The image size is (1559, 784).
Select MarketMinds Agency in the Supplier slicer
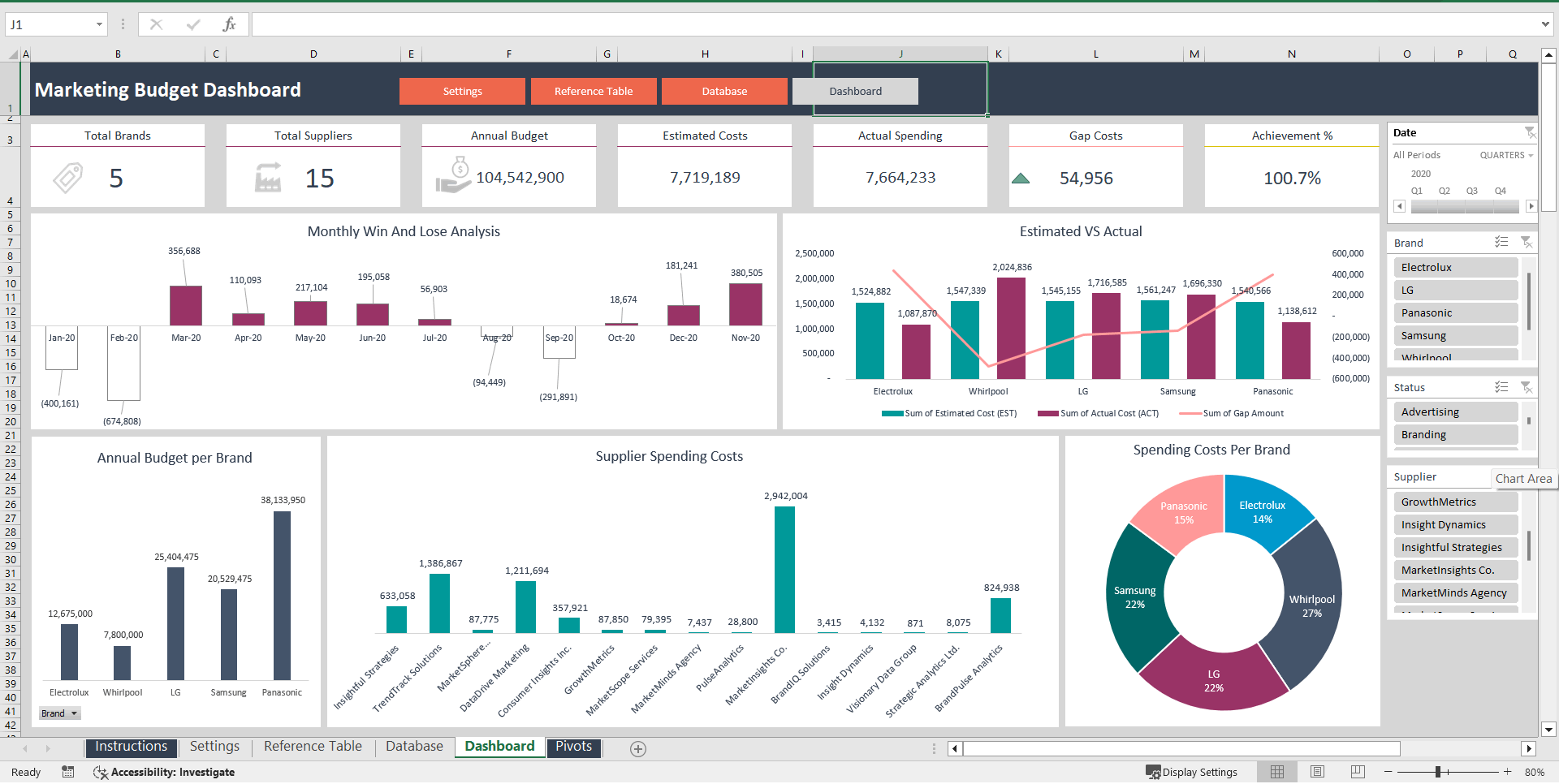tap(1456, 592)
